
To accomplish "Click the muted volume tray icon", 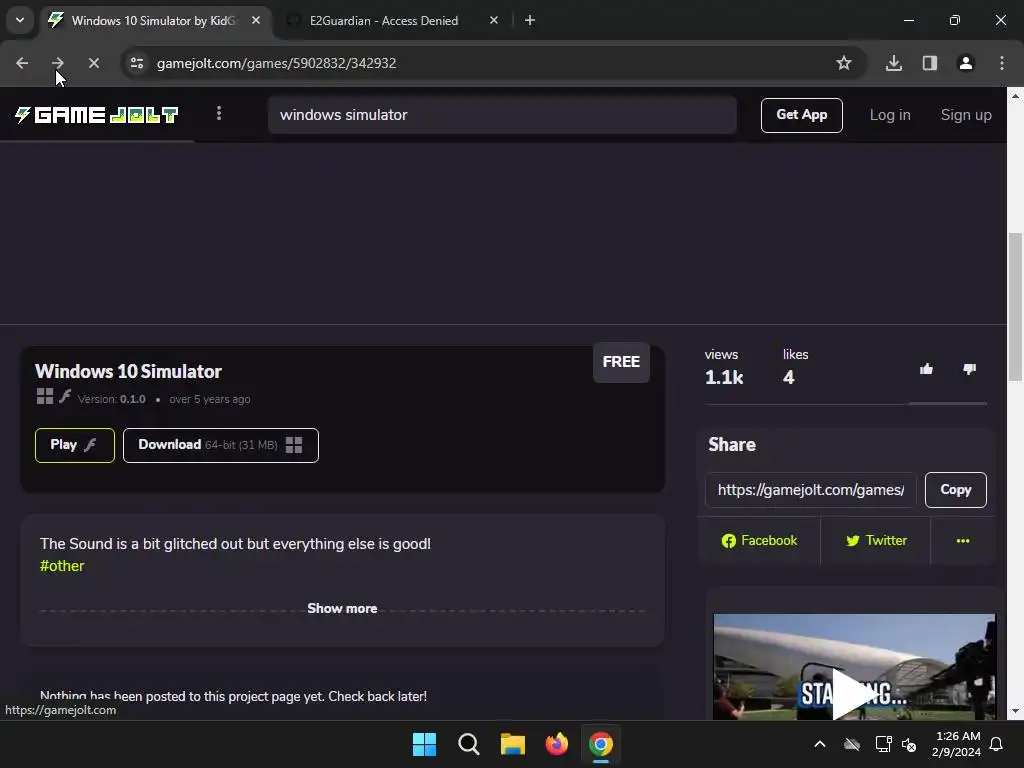I will pos(909,744).
